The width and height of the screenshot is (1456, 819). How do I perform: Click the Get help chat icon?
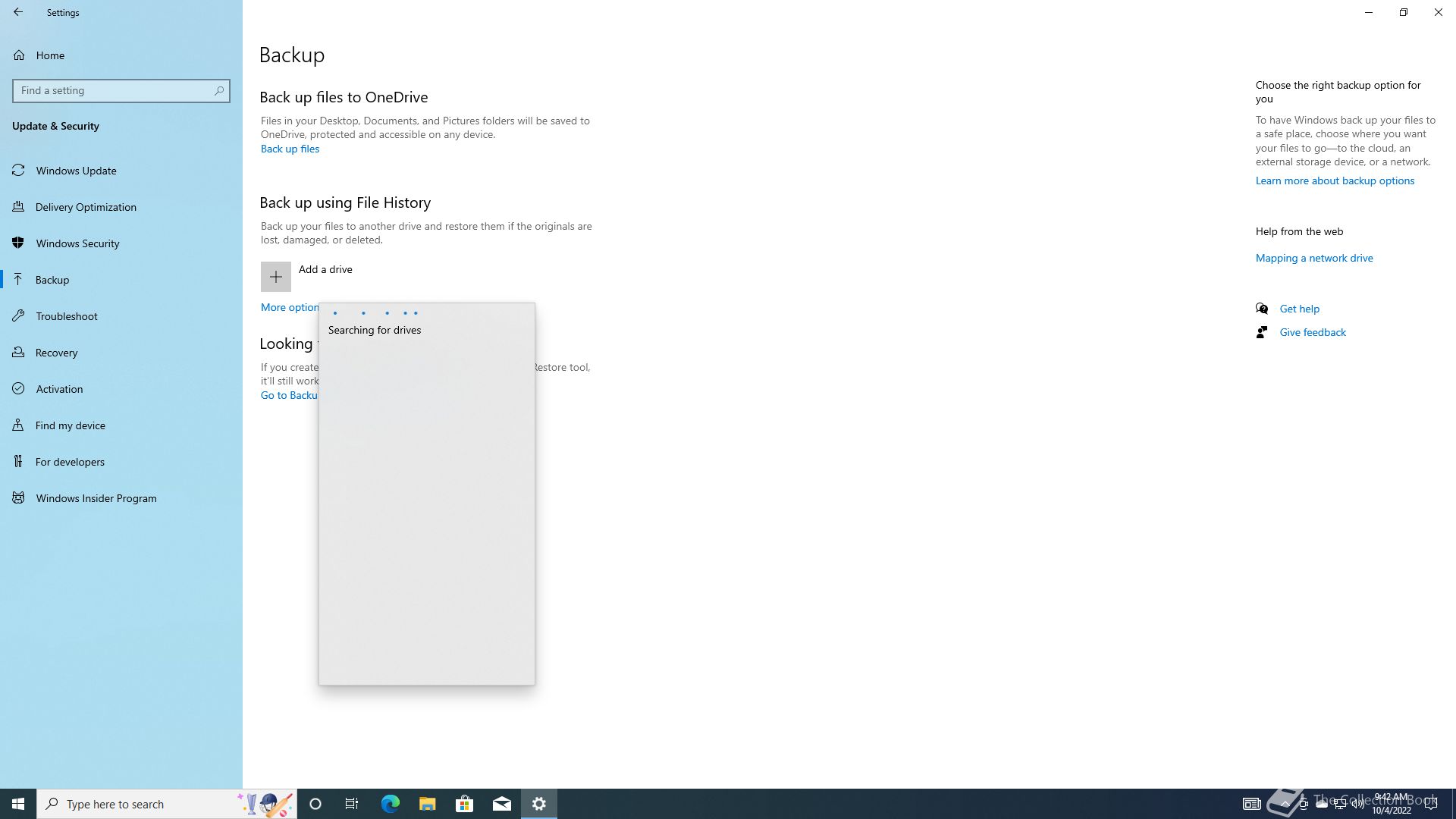[x=1262, y=309]
